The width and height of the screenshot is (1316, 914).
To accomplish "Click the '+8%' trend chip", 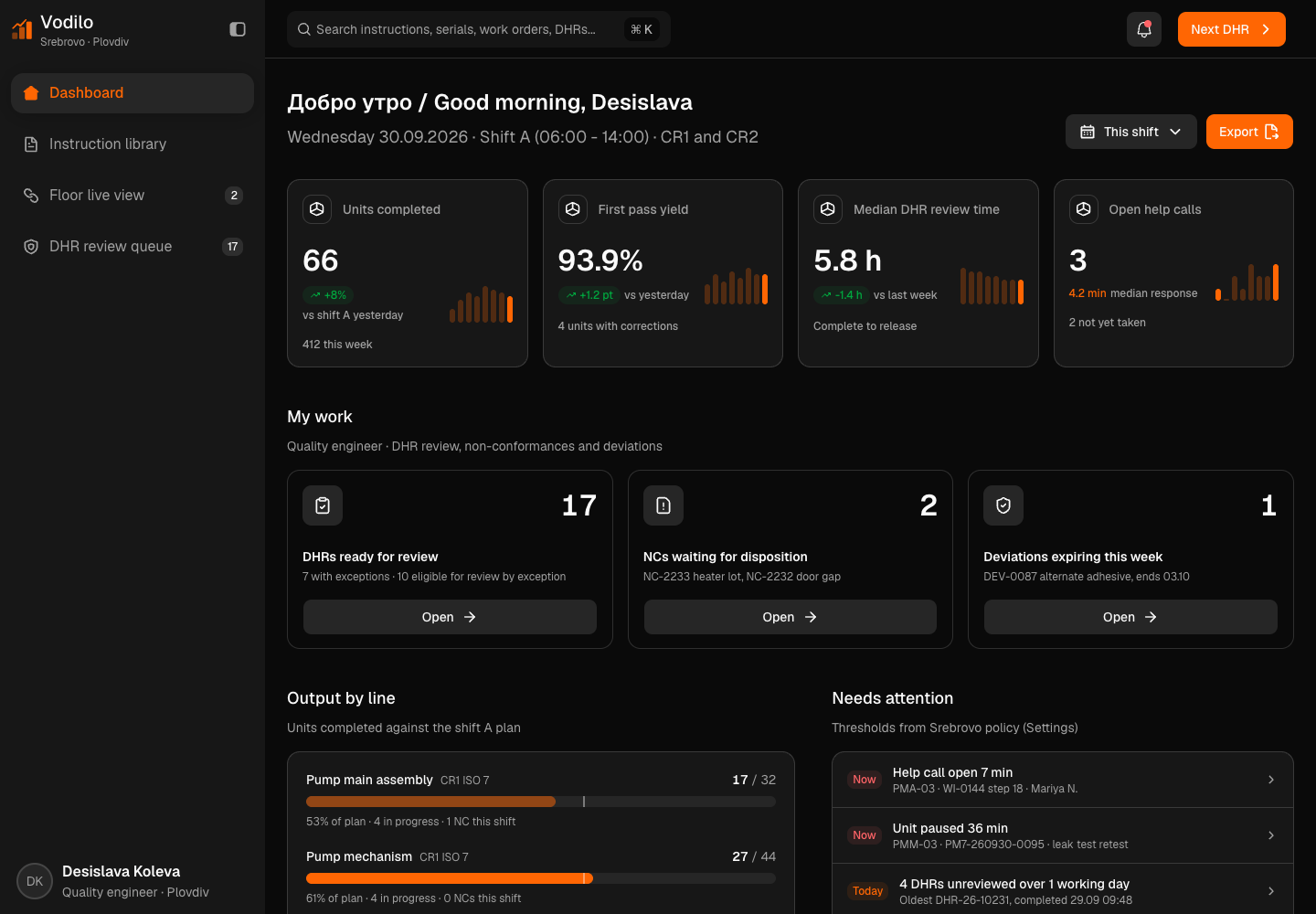I will (328, 295).
